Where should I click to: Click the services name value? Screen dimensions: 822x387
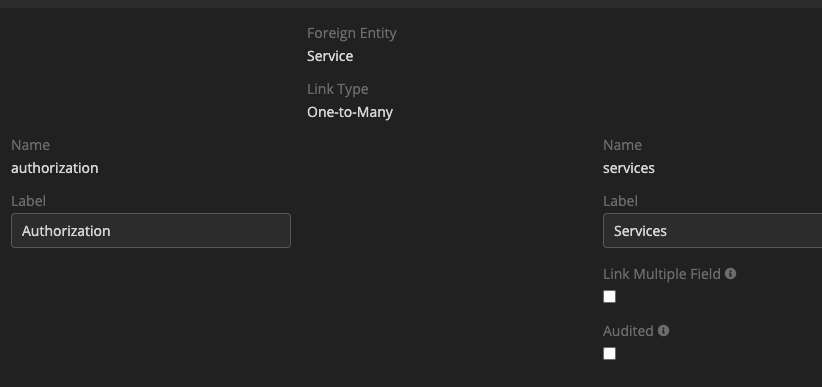(629, 168)
